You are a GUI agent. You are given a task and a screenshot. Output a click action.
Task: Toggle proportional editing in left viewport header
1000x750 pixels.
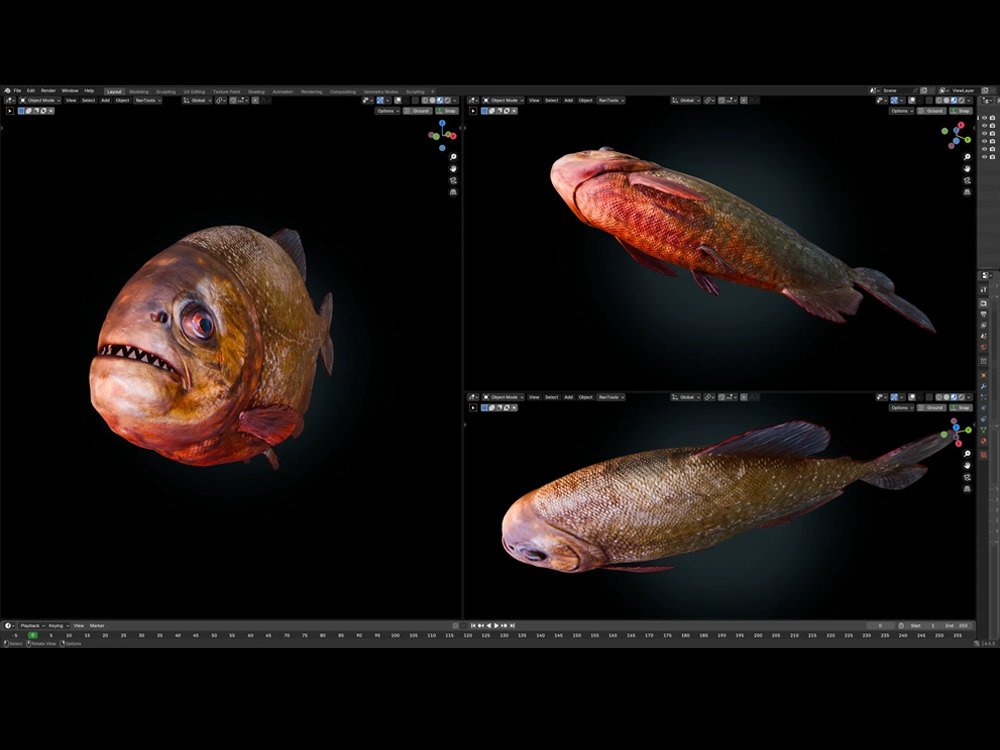click(255, 100)
